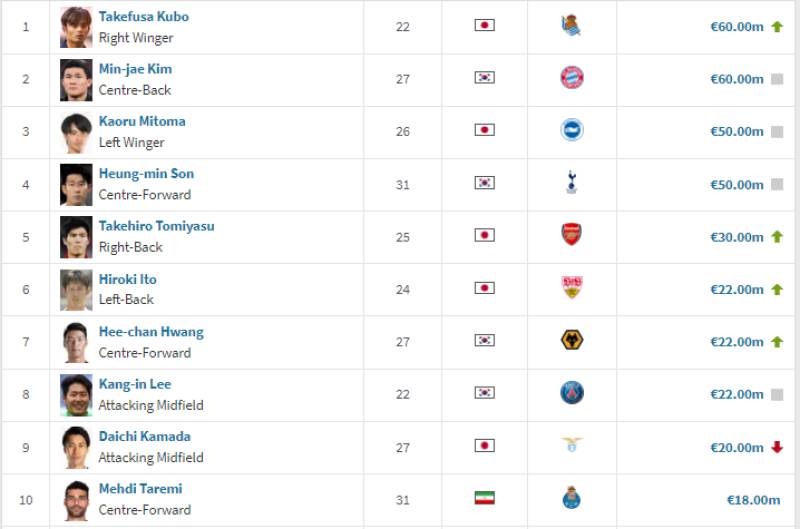
Task: Click the Bayern Munich club logo
Action: click(x=571, y=78)
